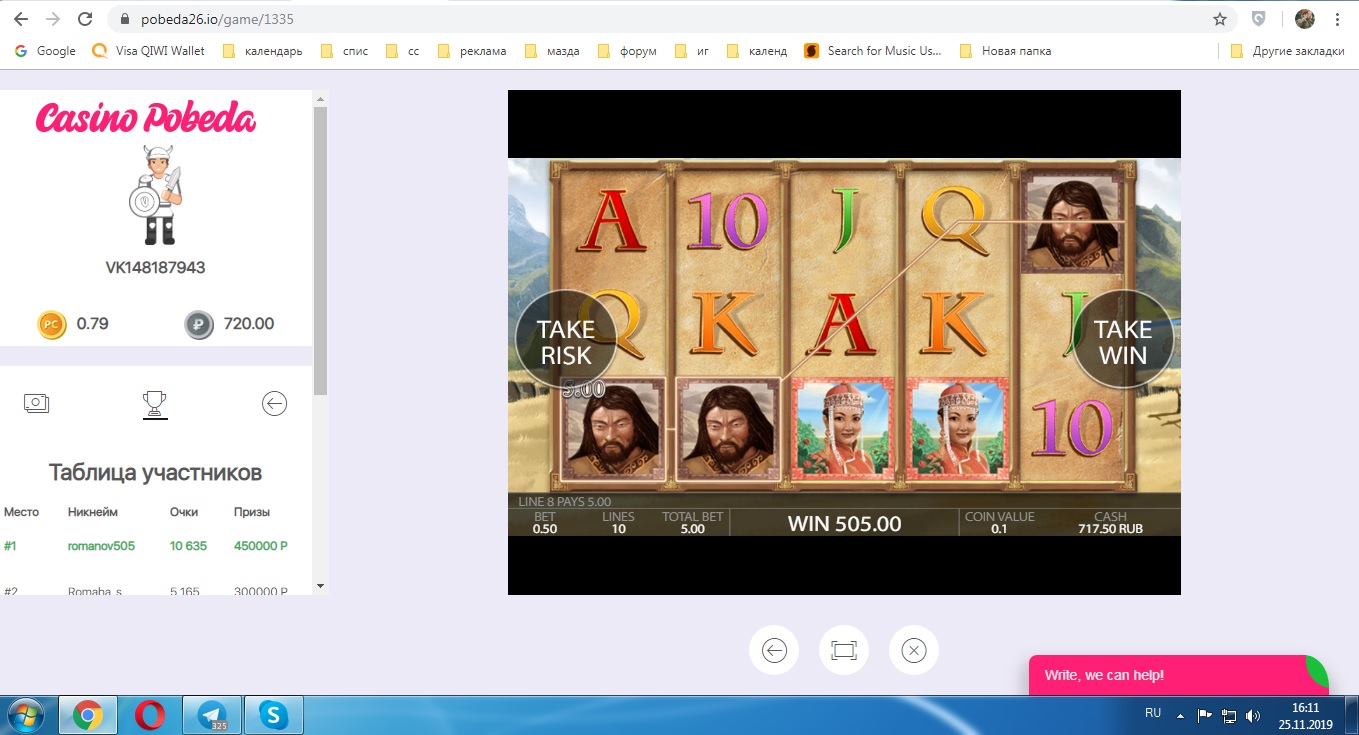The width and height of the screenshot is (1359, 735).
Task: Toggle fullscreen mode for the game
Action: [x=844, y=651]
